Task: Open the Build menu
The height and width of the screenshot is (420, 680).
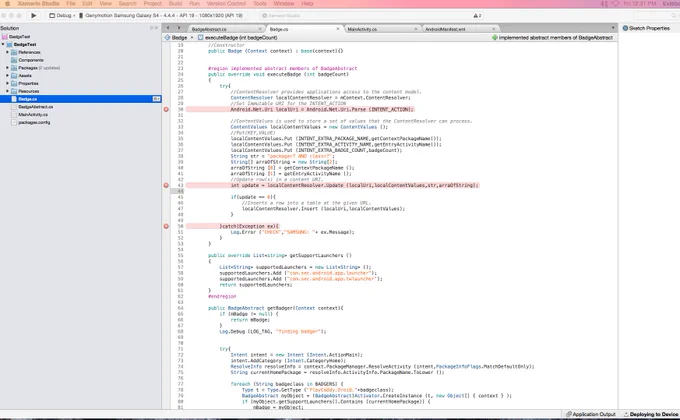Action: point(175,3)
